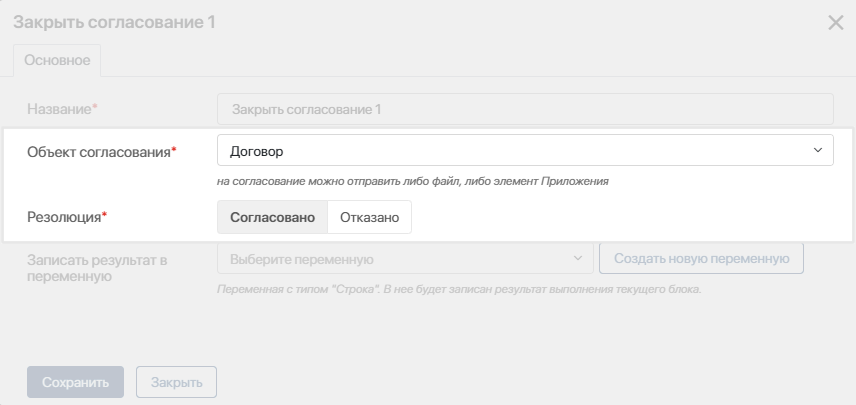856x405 pixels.
Task: Open the Выберите переменную dropdown
Action: coord(405,259)
